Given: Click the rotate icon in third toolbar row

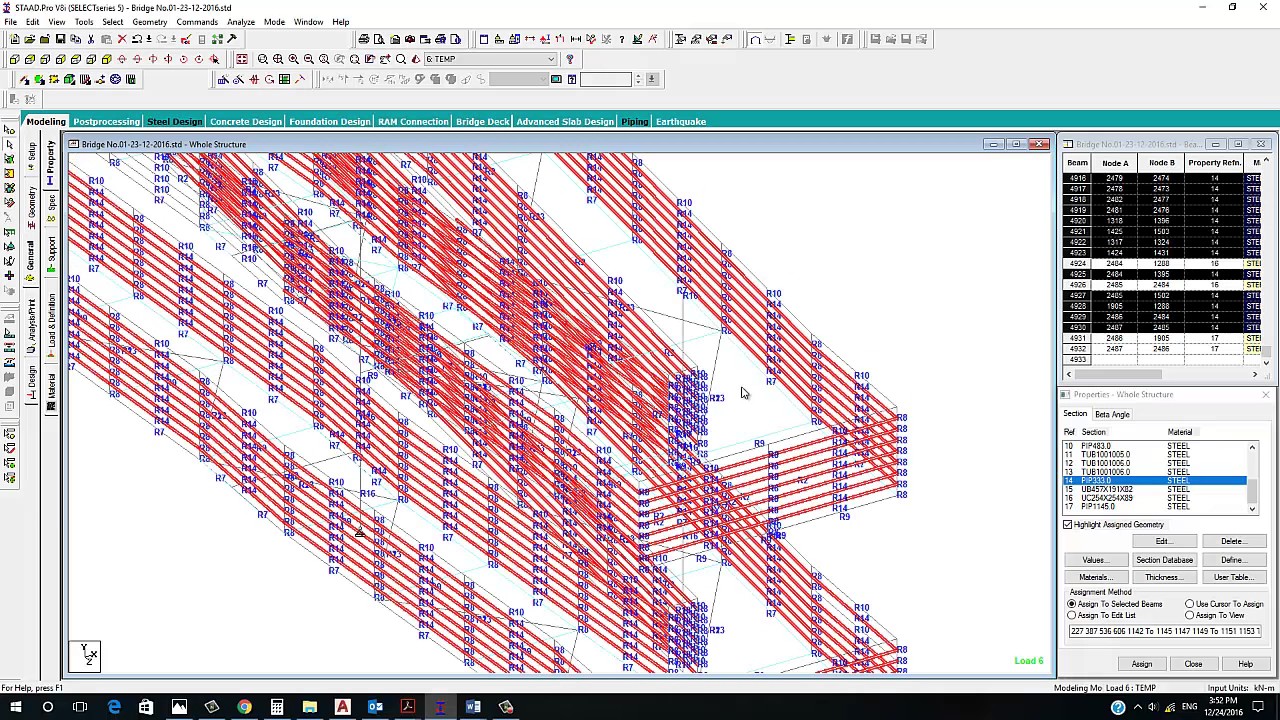Looking at the screenshot, I should (270, 79).
